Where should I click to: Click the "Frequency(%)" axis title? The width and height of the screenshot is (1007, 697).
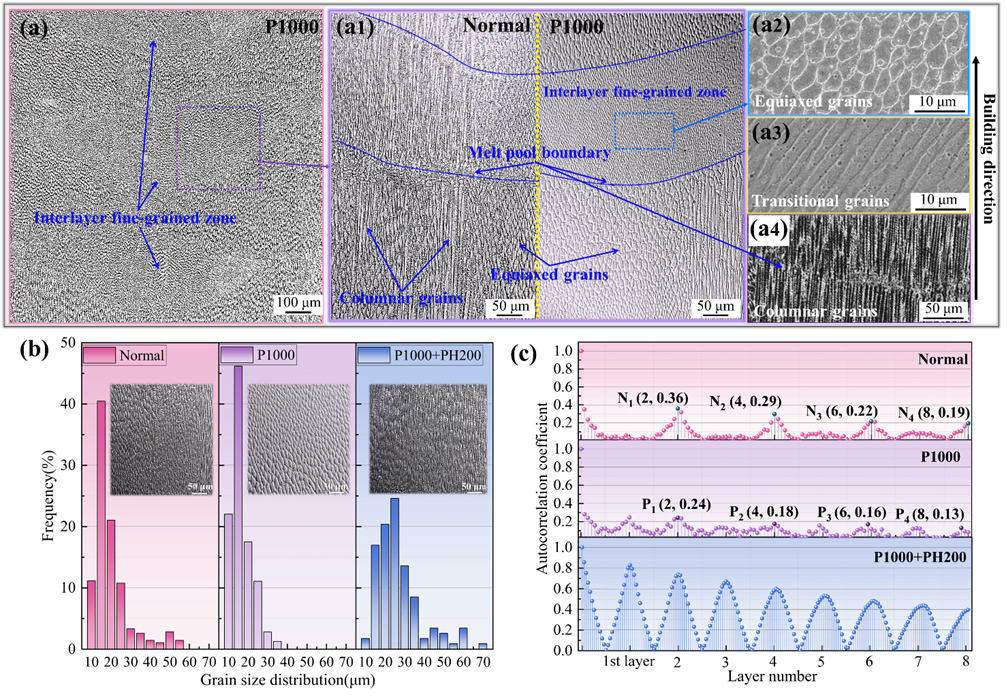49,495
